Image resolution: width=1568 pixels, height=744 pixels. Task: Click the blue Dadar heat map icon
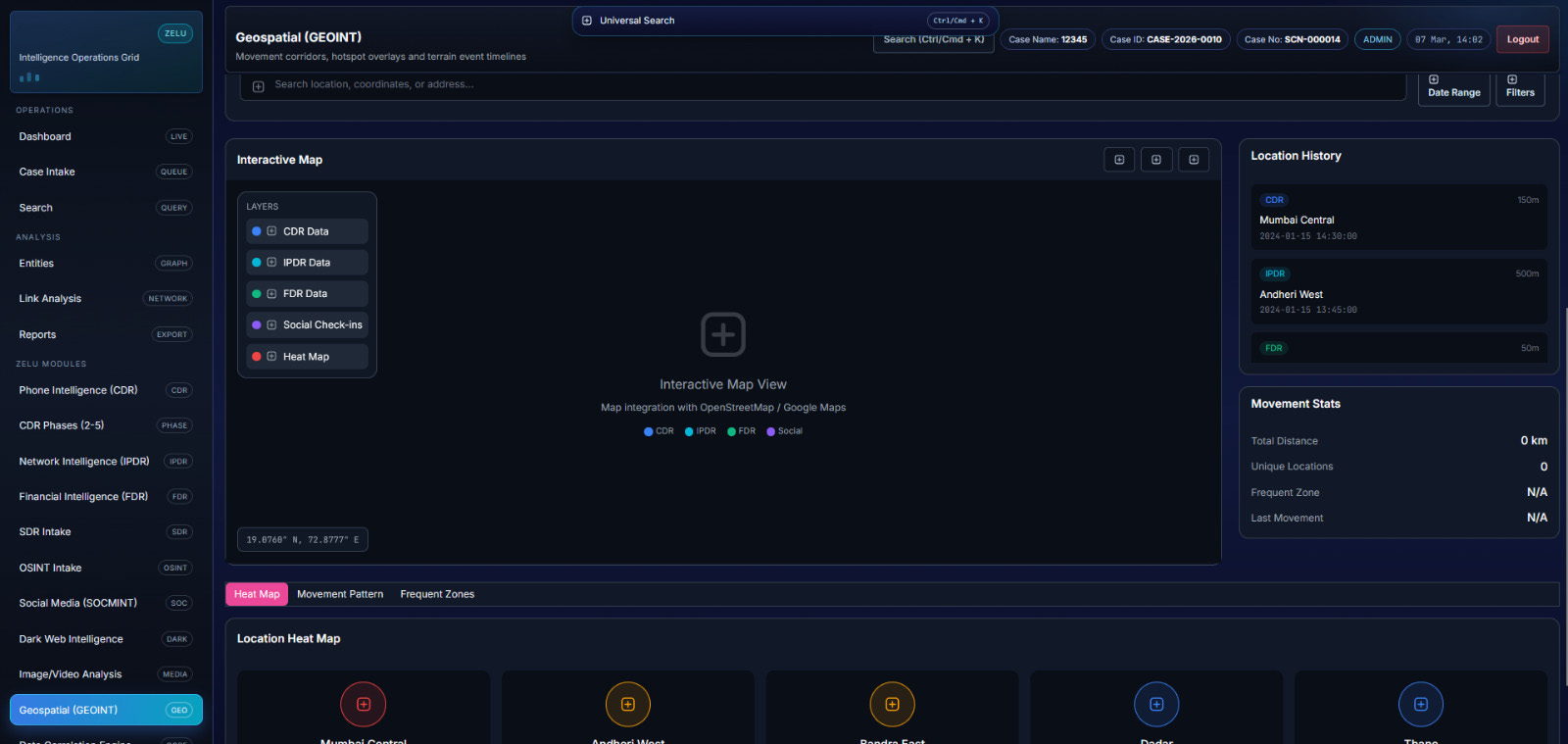pyautogui.click(x=1156, y=704)
